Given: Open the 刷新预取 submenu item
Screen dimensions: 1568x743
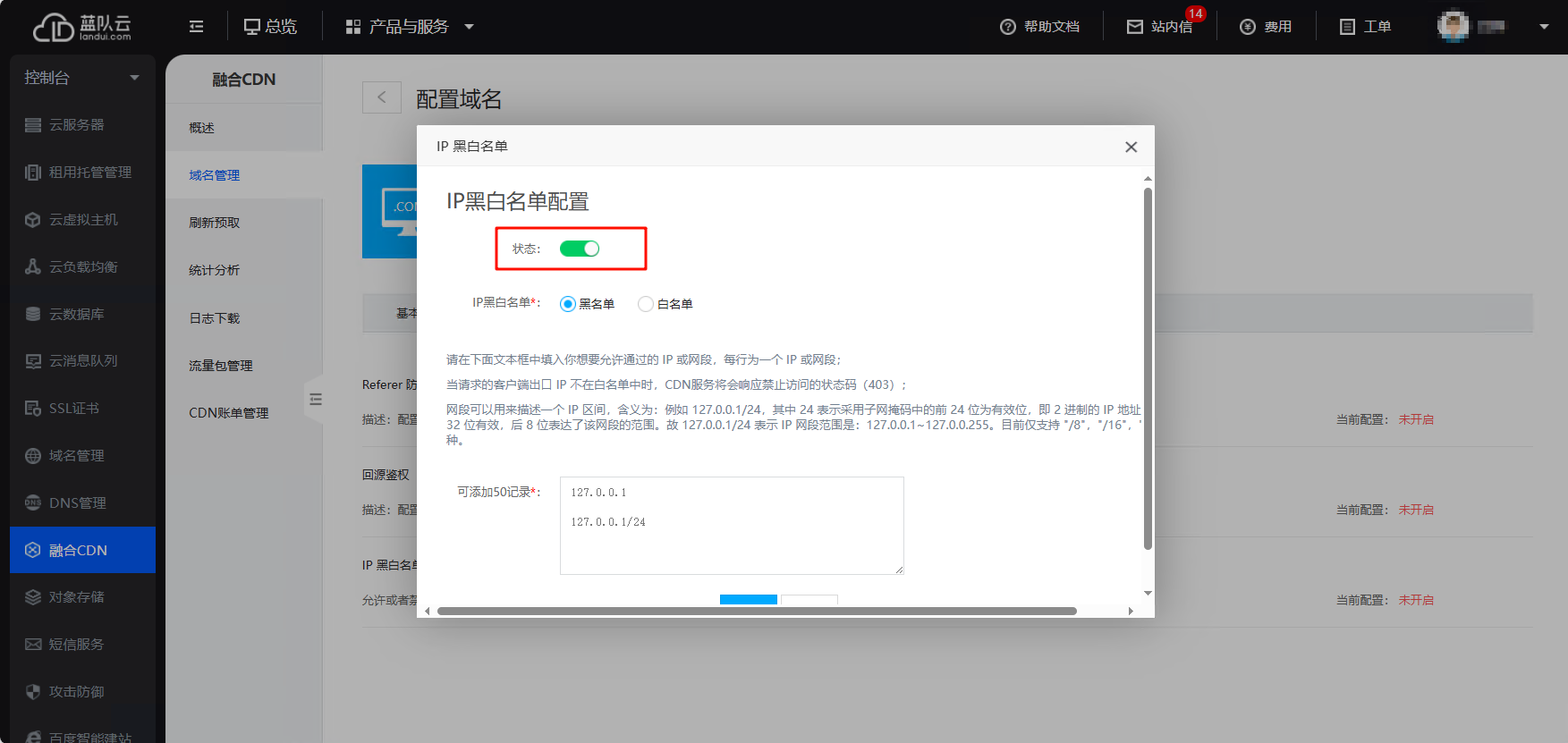Looking at the screenshot, I should 243,223.
